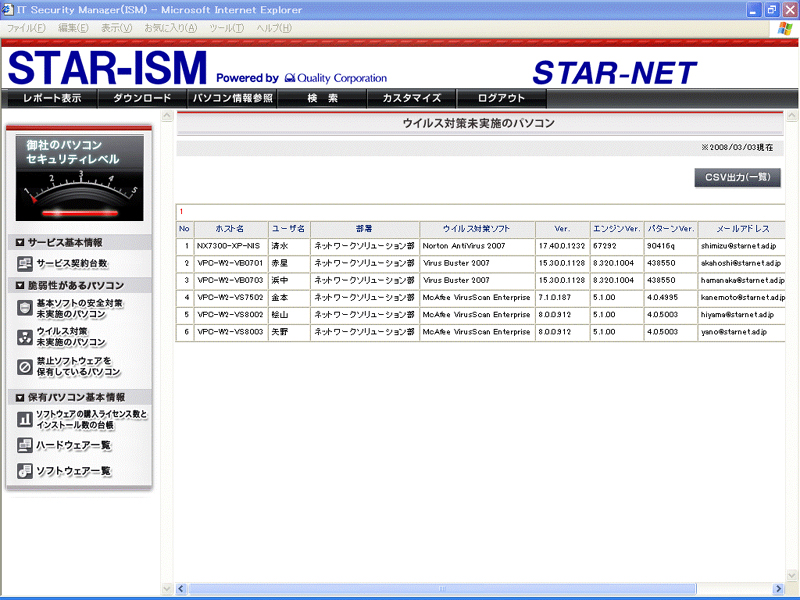Click email shimizu@starnet.ad.jp
This screenshot has width=800, height=600.
coord(738,246)
